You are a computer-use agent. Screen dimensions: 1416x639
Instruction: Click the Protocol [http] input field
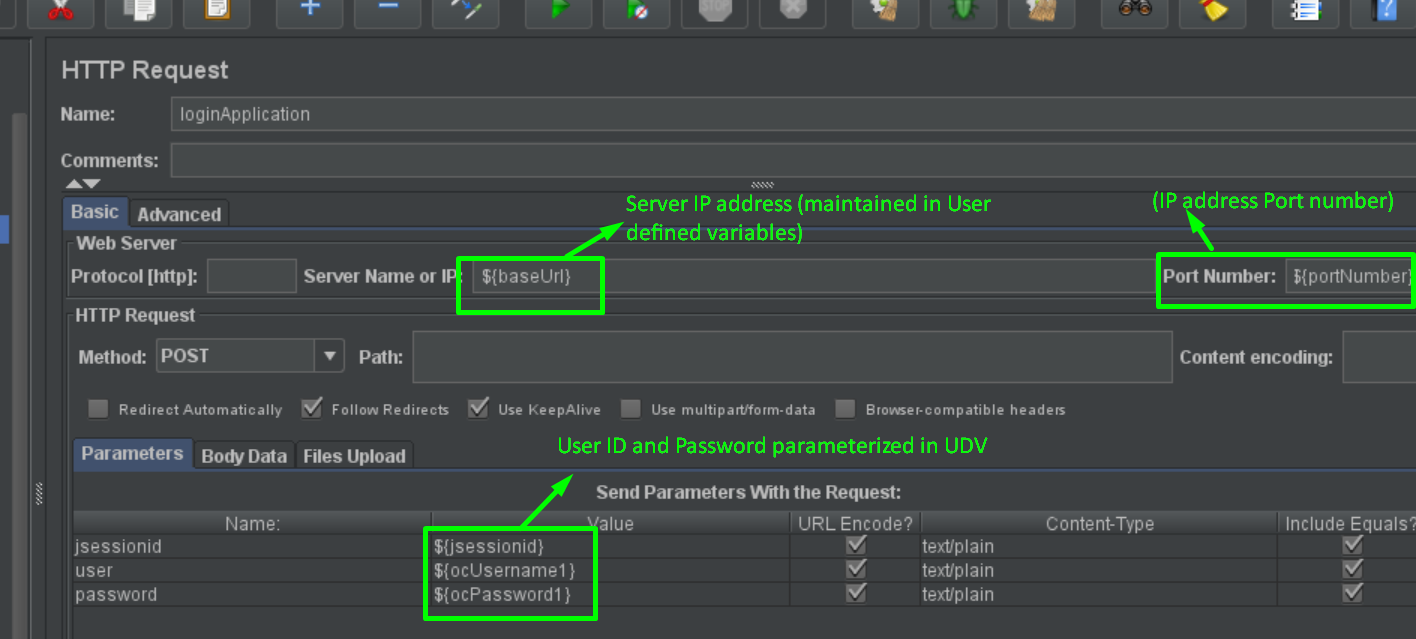[252, 276]
